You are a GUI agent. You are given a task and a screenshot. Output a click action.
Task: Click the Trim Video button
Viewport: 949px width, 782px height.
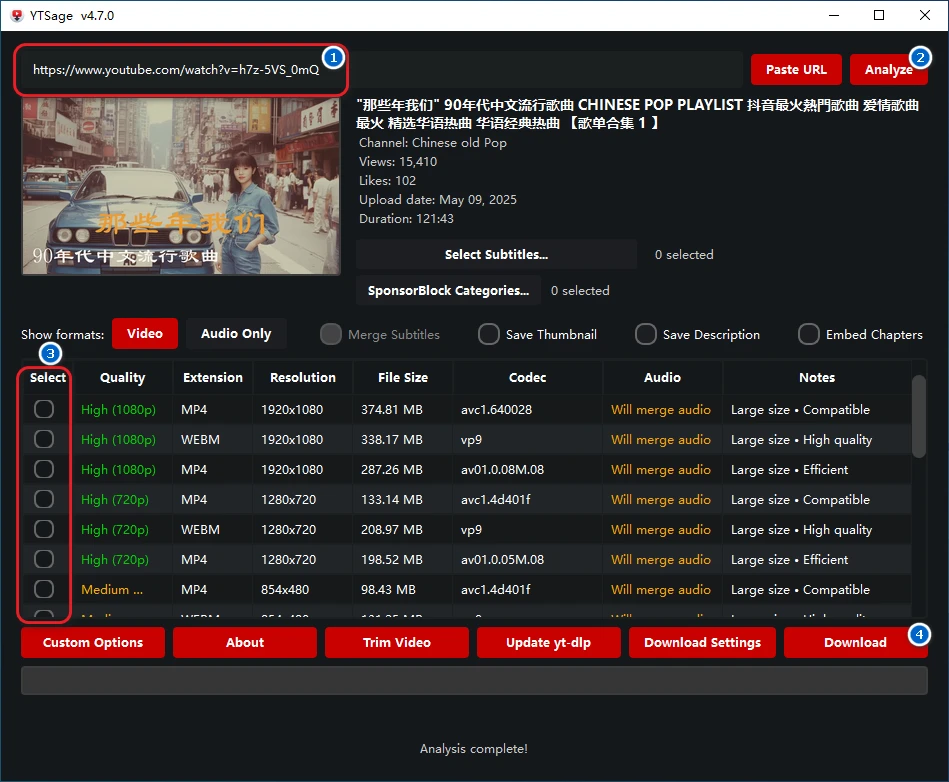pos(397,642)
